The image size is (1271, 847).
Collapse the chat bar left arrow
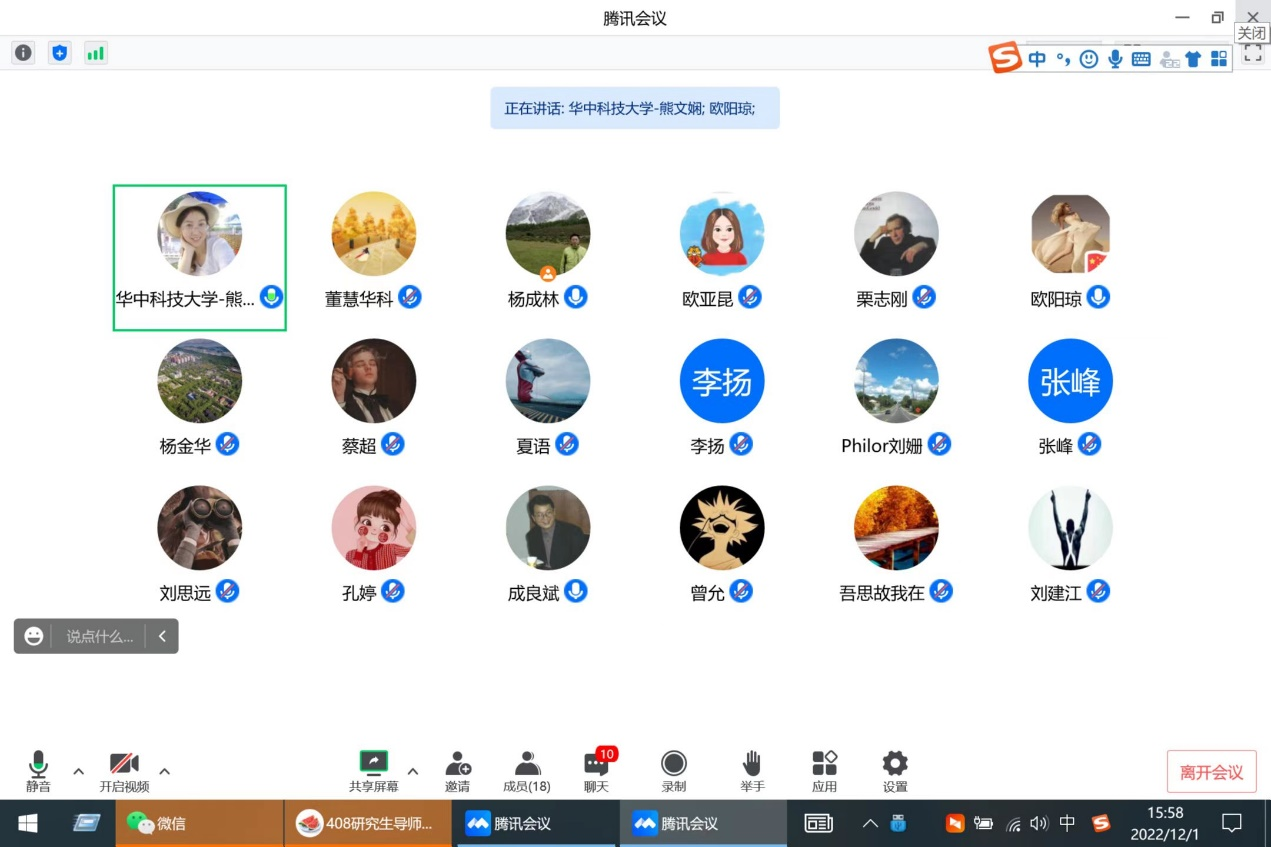coord(162,636)
